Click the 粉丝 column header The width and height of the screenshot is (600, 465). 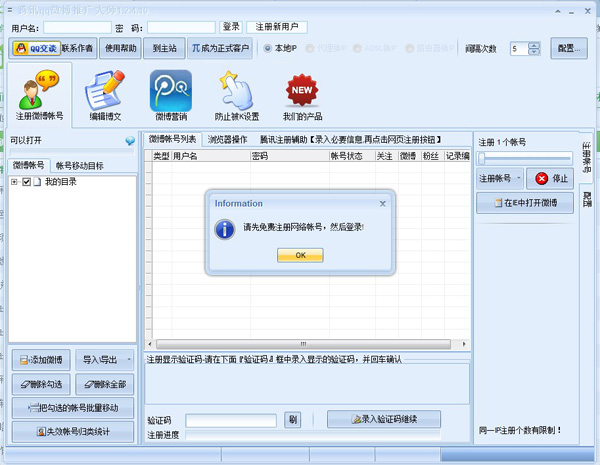pyautogui.click(x=432, y=156)
